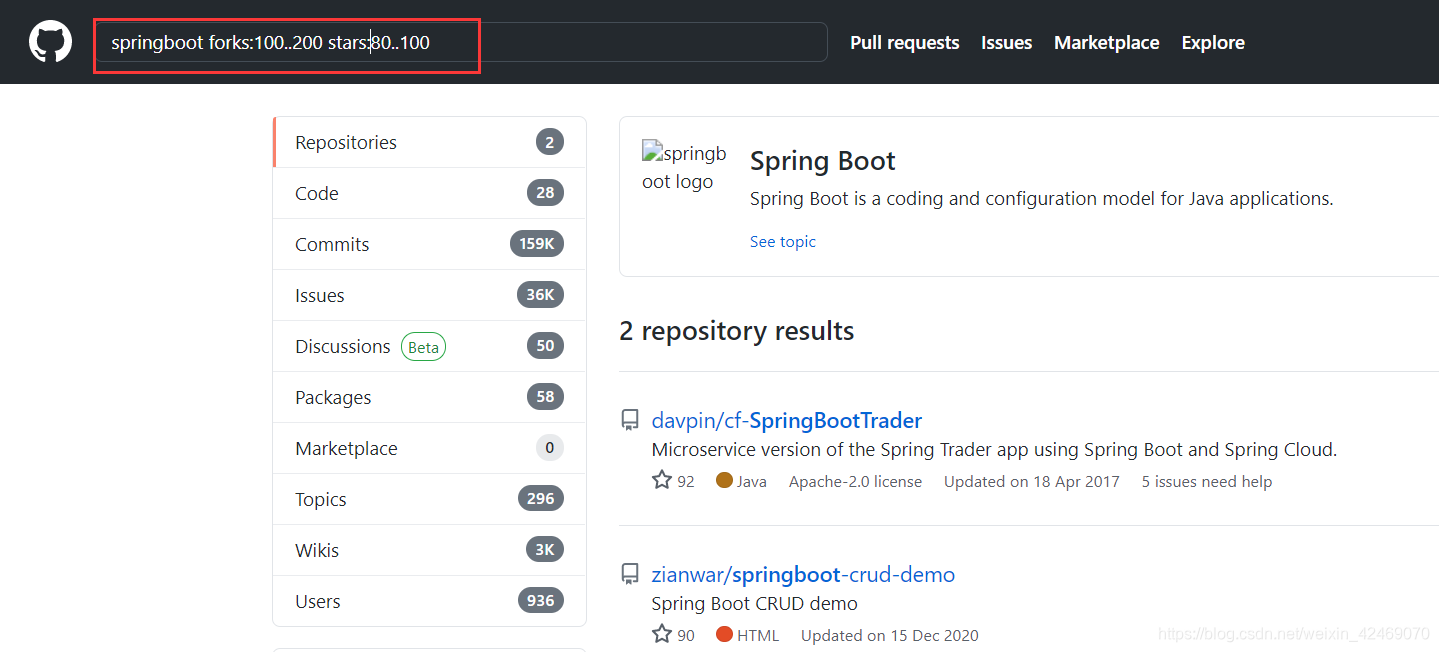Click the Spring Boot topic description text
1439x652 pixels.
tap(1042, 199)
